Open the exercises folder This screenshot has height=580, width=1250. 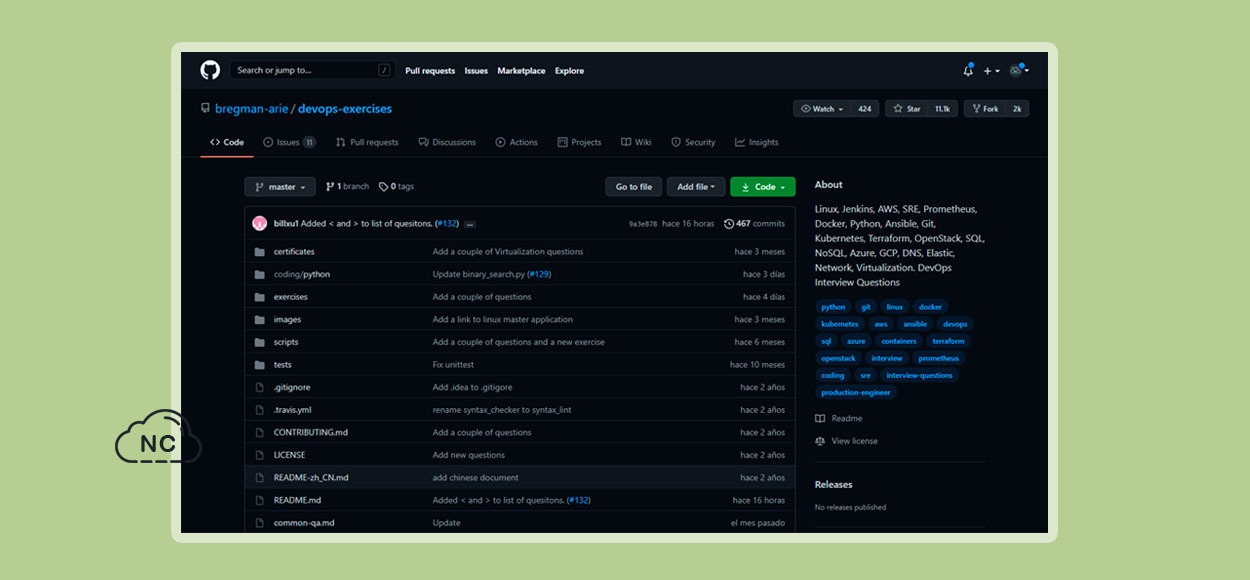click(291, 297)
